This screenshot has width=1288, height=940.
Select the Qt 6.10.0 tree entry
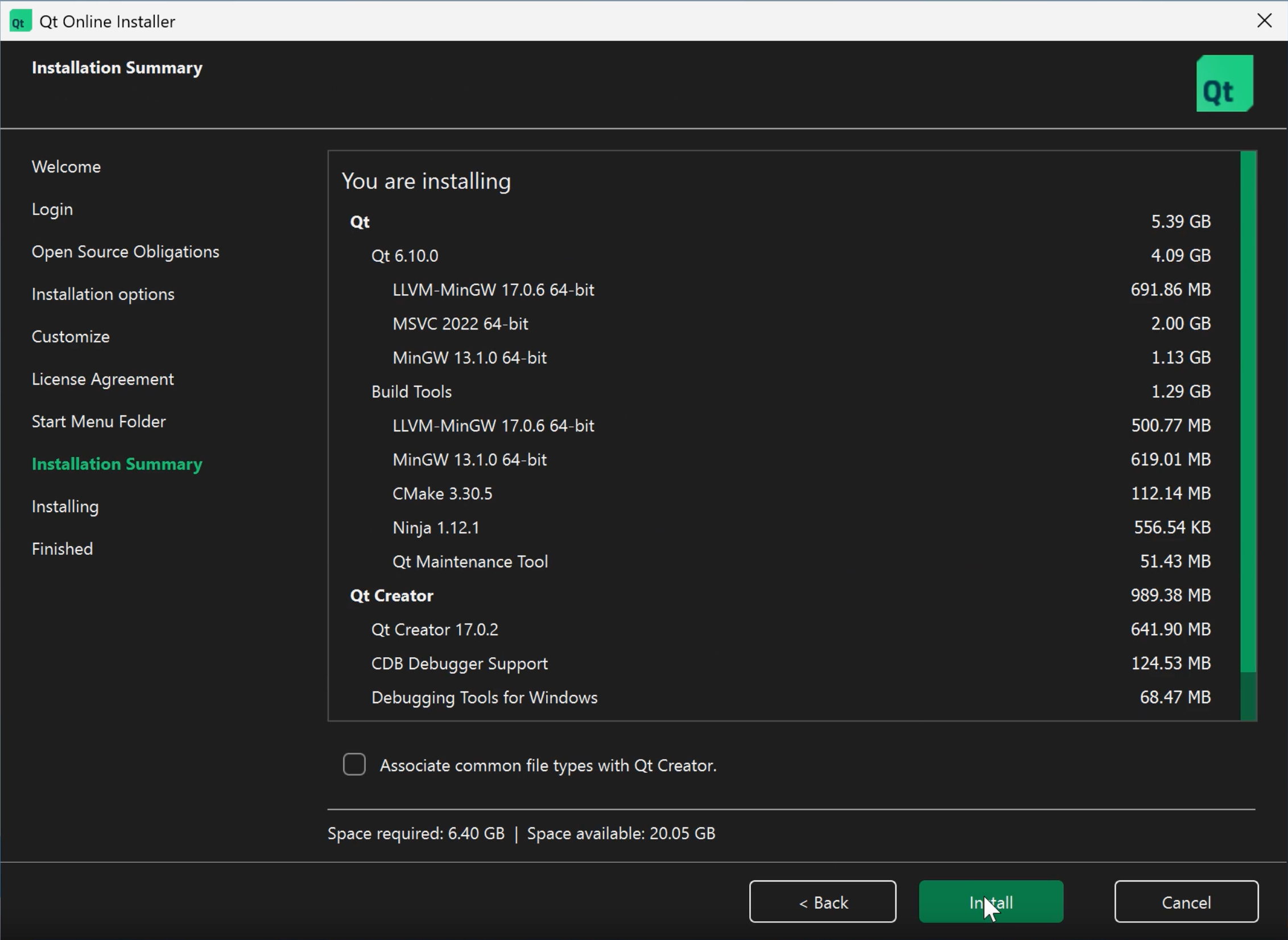[404, 256]
